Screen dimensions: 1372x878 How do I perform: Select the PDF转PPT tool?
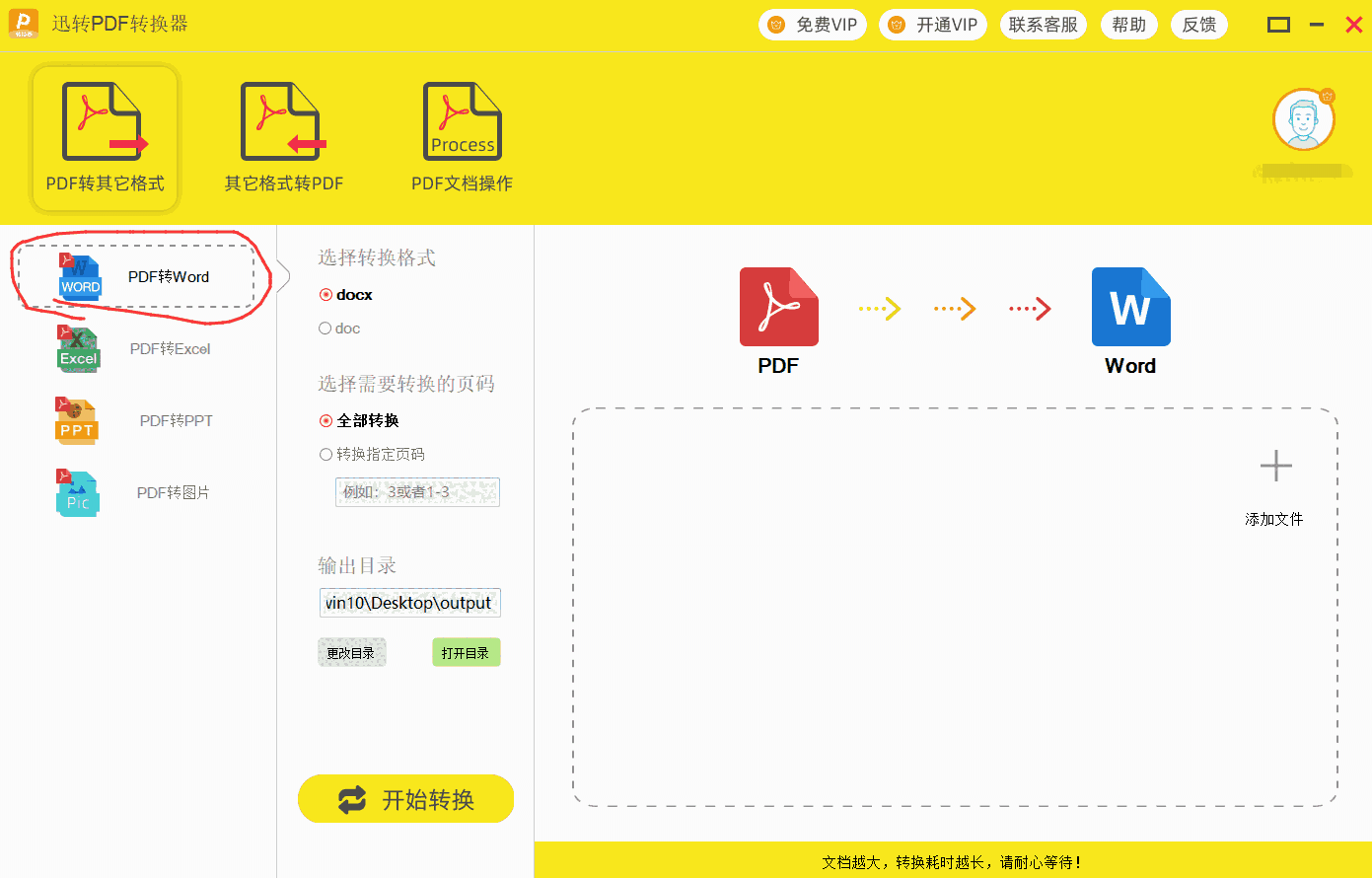coord(76,420)
